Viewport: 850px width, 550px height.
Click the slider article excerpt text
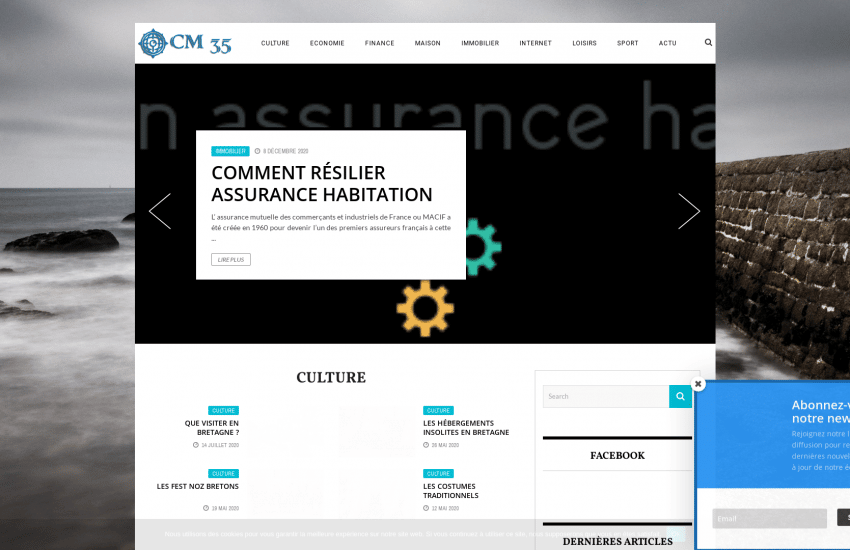(331, 228)
